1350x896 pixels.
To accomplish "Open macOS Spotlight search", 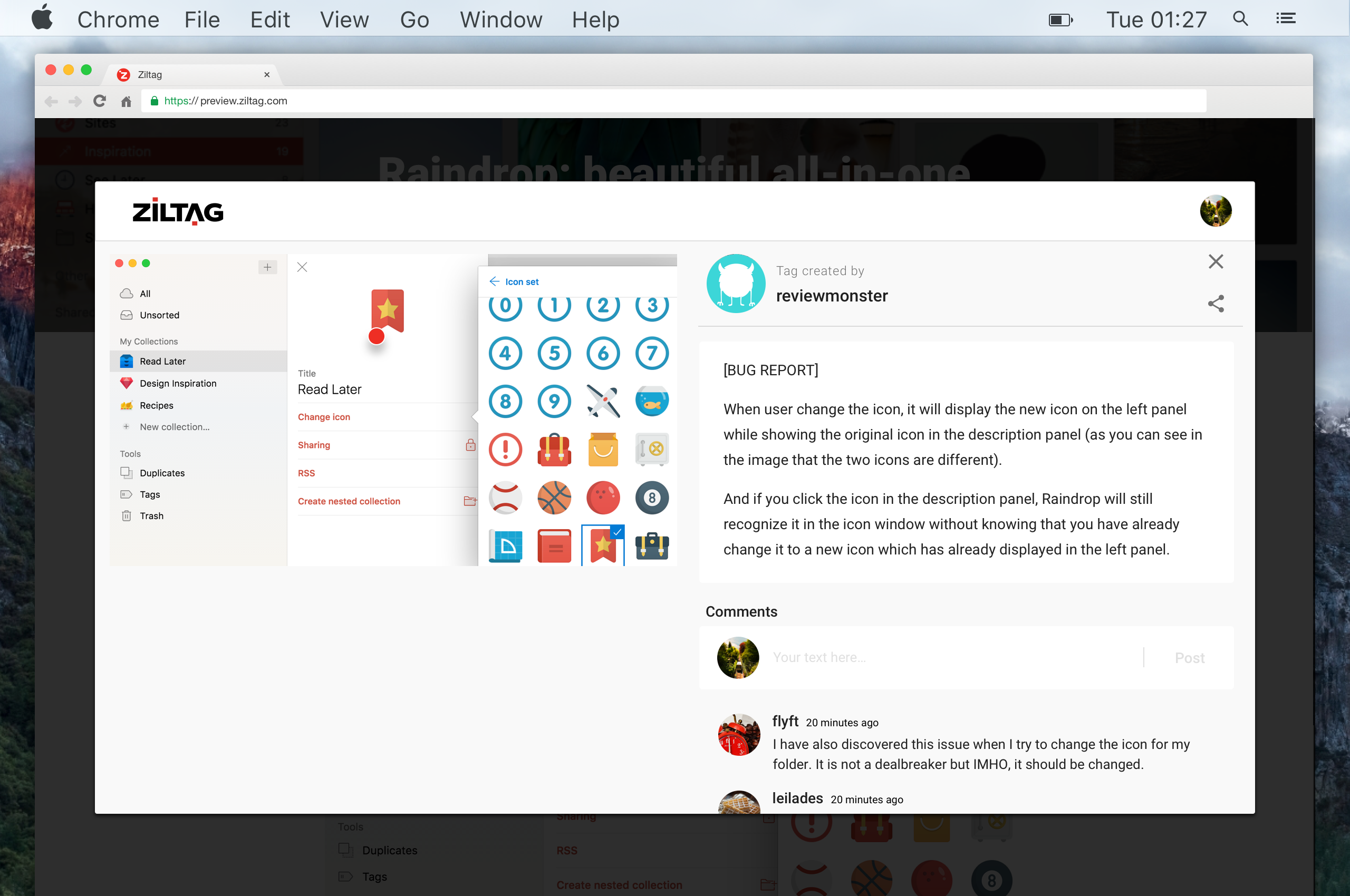I will [x=1240, y=19].
